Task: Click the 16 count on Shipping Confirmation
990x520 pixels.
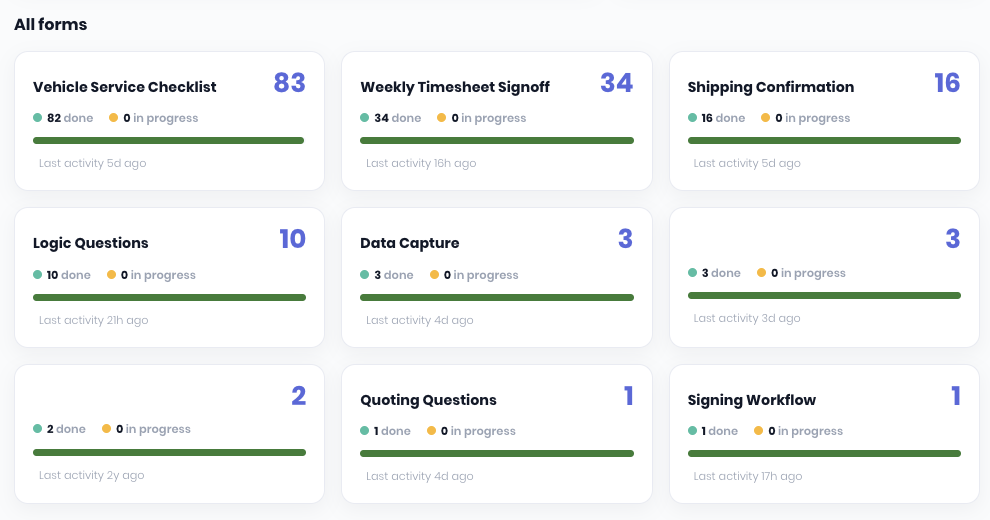Action: (947, 83)
